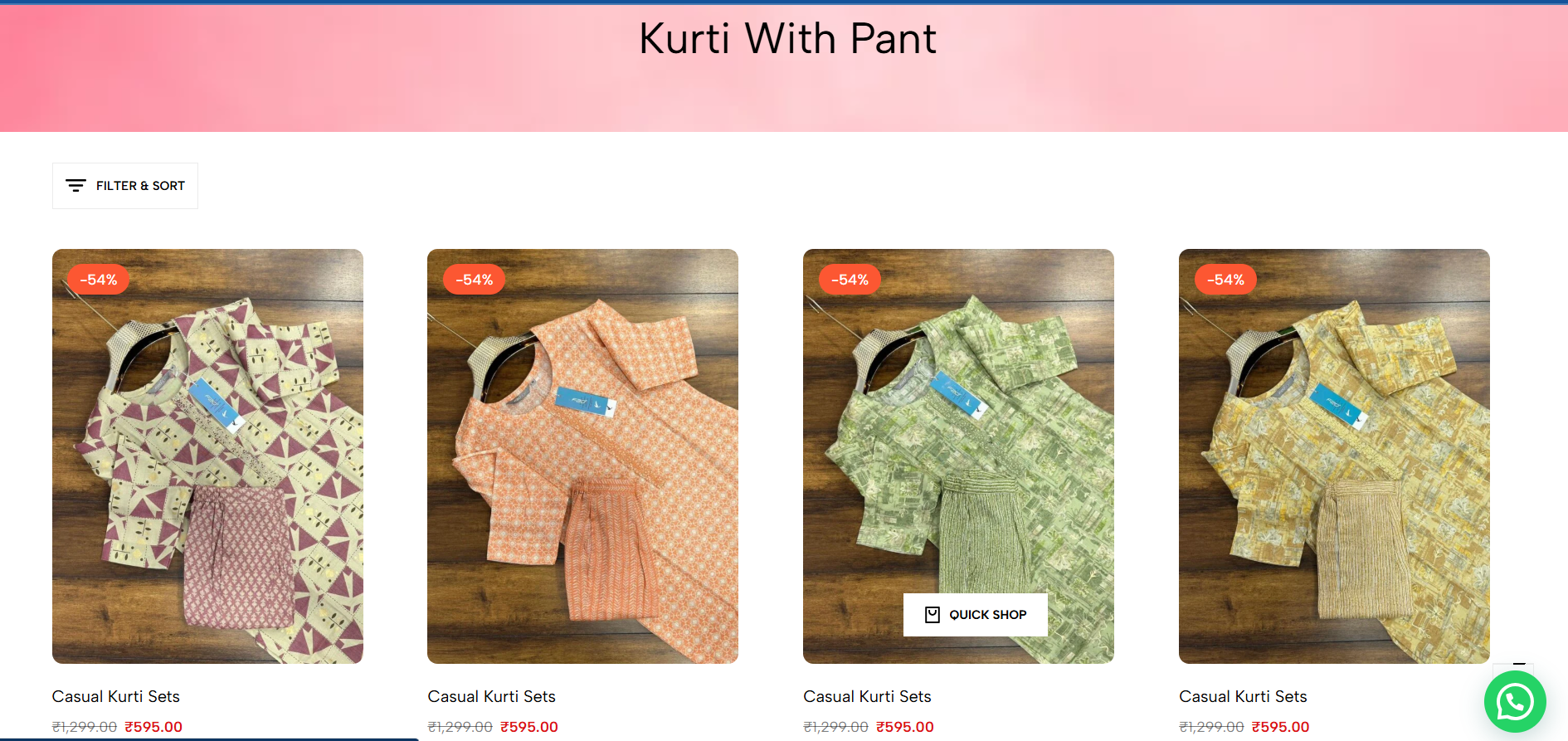Click the Kurti With Pant page heading
This screenshot has width=1568, height=741.
(788, 39)
